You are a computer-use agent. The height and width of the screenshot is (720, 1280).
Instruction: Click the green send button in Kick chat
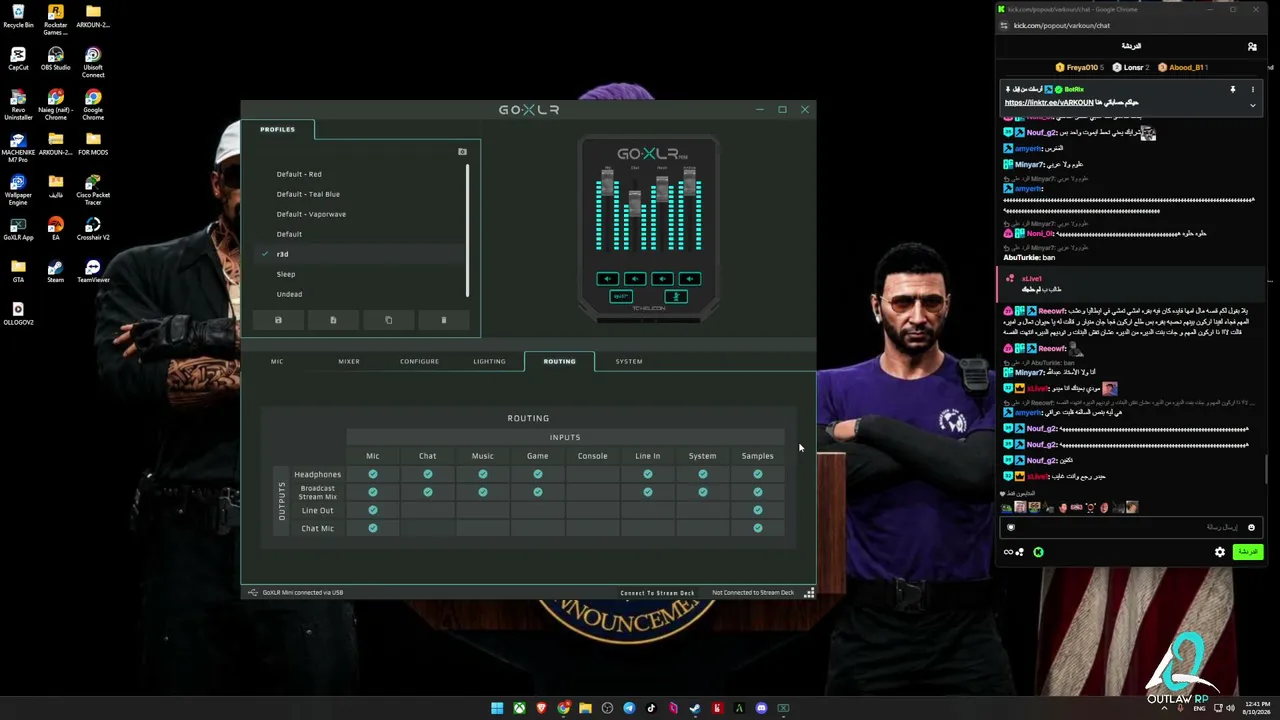pyautogui.click(x=1247, y=552)
